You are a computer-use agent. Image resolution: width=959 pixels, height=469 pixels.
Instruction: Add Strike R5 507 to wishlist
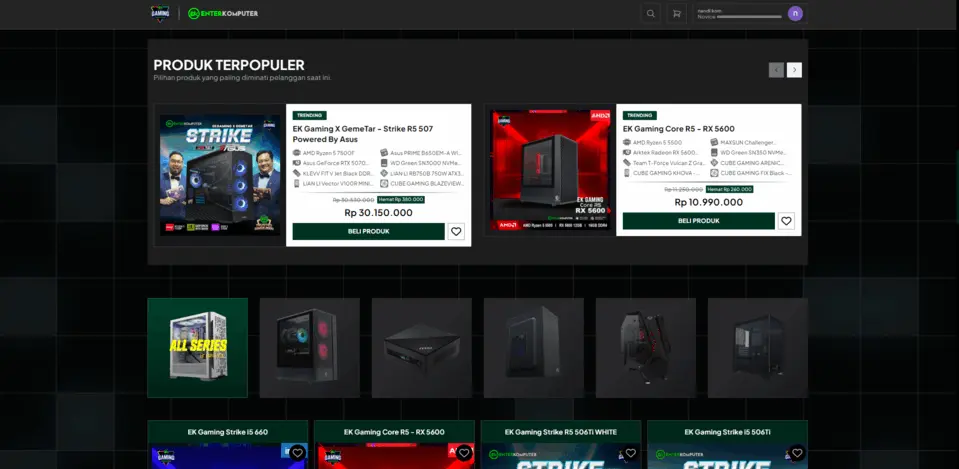pos(456,232)
